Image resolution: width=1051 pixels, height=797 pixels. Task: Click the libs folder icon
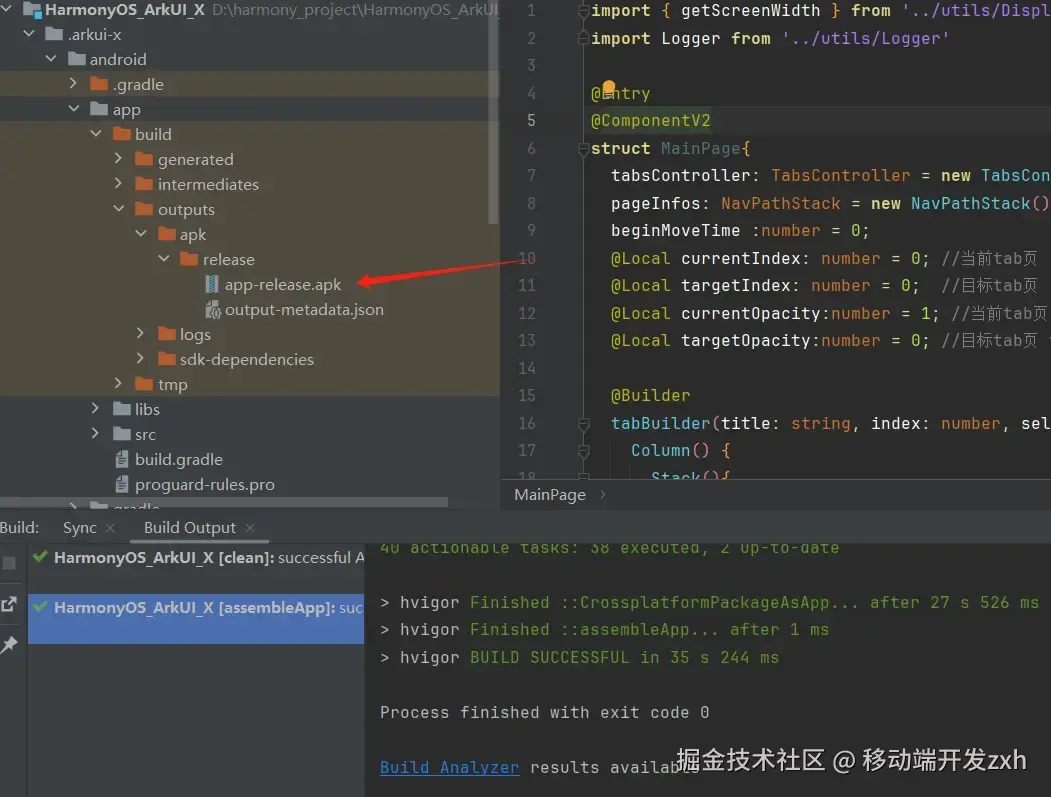122,409
